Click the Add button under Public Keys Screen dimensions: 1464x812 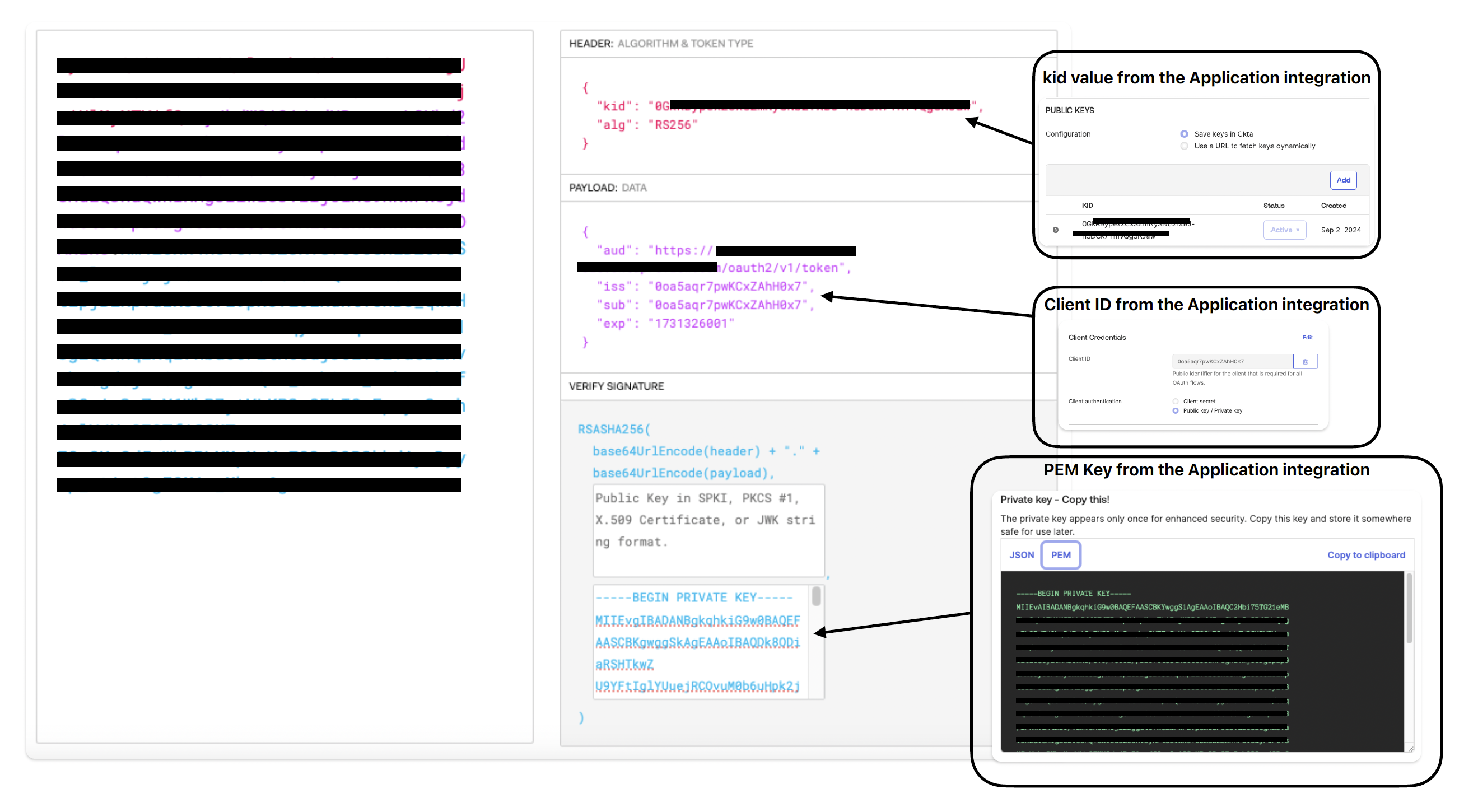point(1343,180)
